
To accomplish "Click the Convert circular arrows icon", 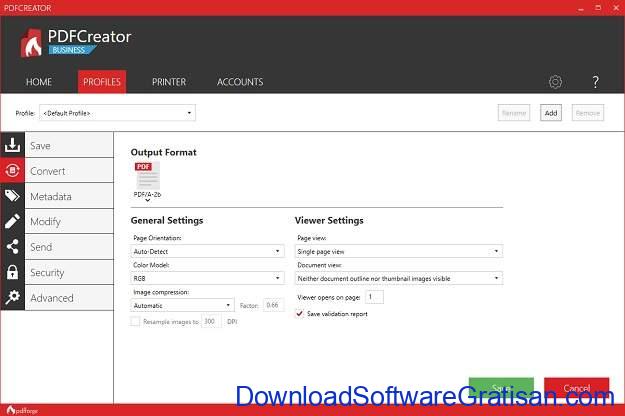I will 12,171.
